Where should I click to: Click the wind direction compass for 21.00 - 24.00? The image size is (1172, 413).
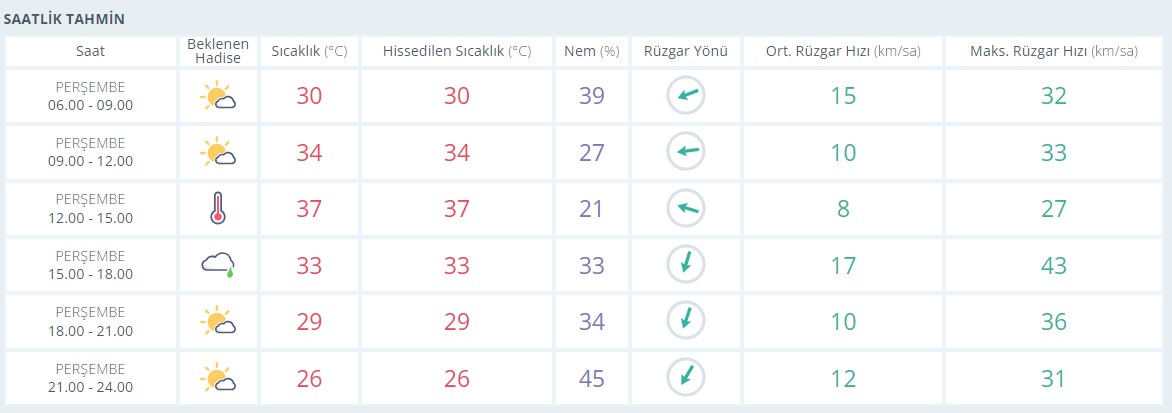pyautogui.click(x=686, y=377)
